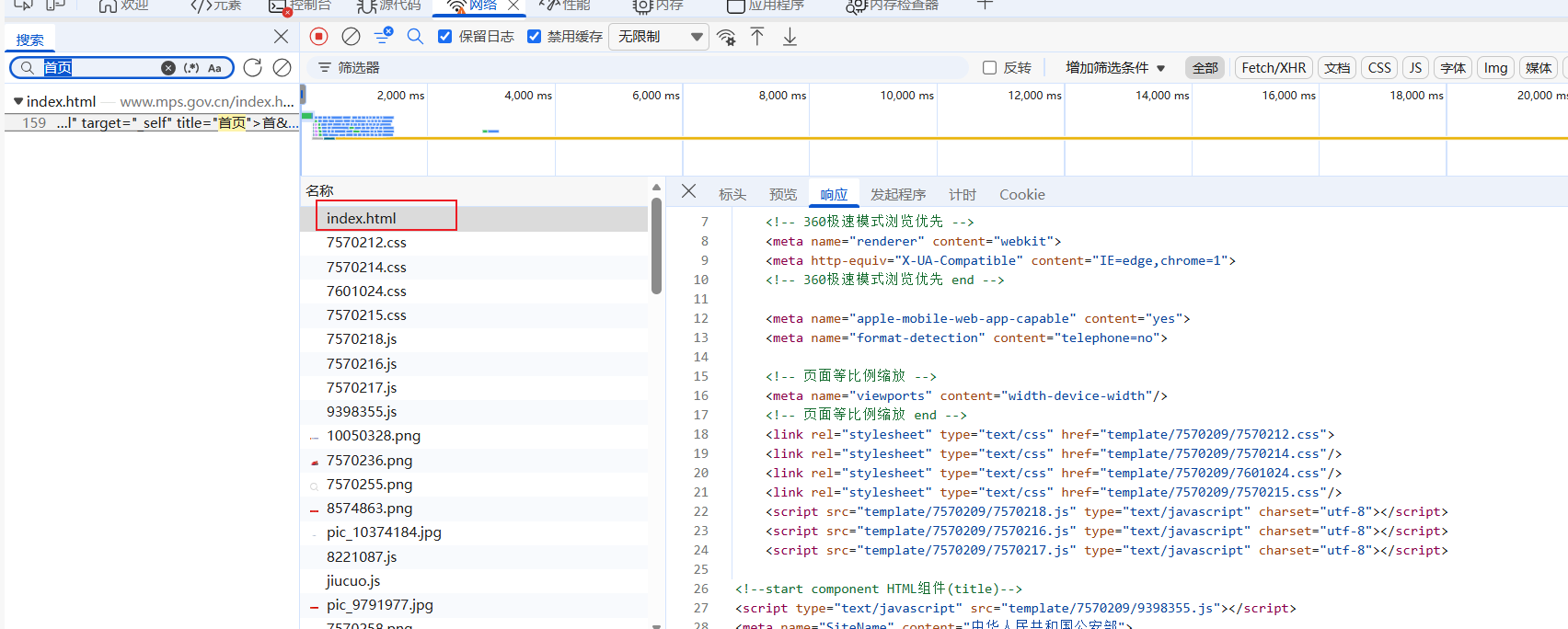Viewport: 1568px width, 629px height.
Task: Open the 搜索 panel tab
Action: click(x=29, y=40)
